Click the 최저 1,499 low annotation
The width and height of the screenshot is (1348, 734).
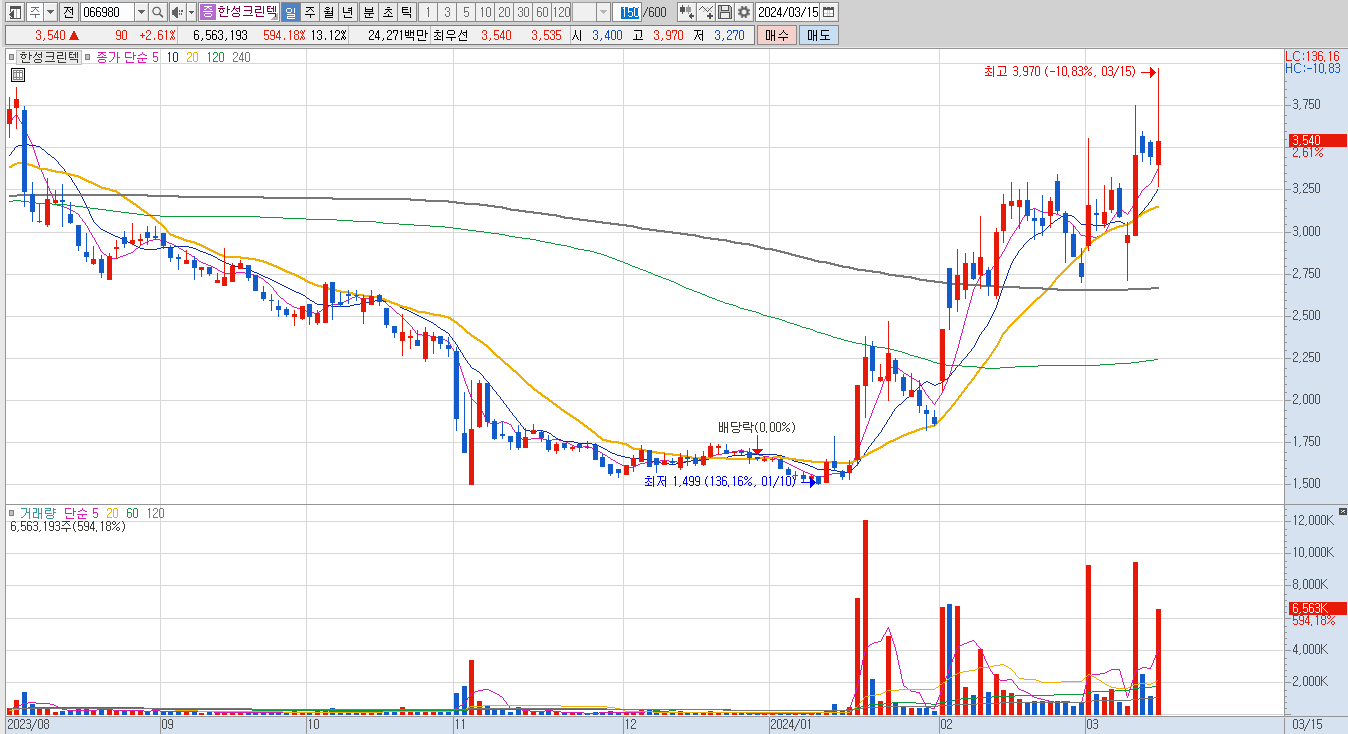click(720, 481)
